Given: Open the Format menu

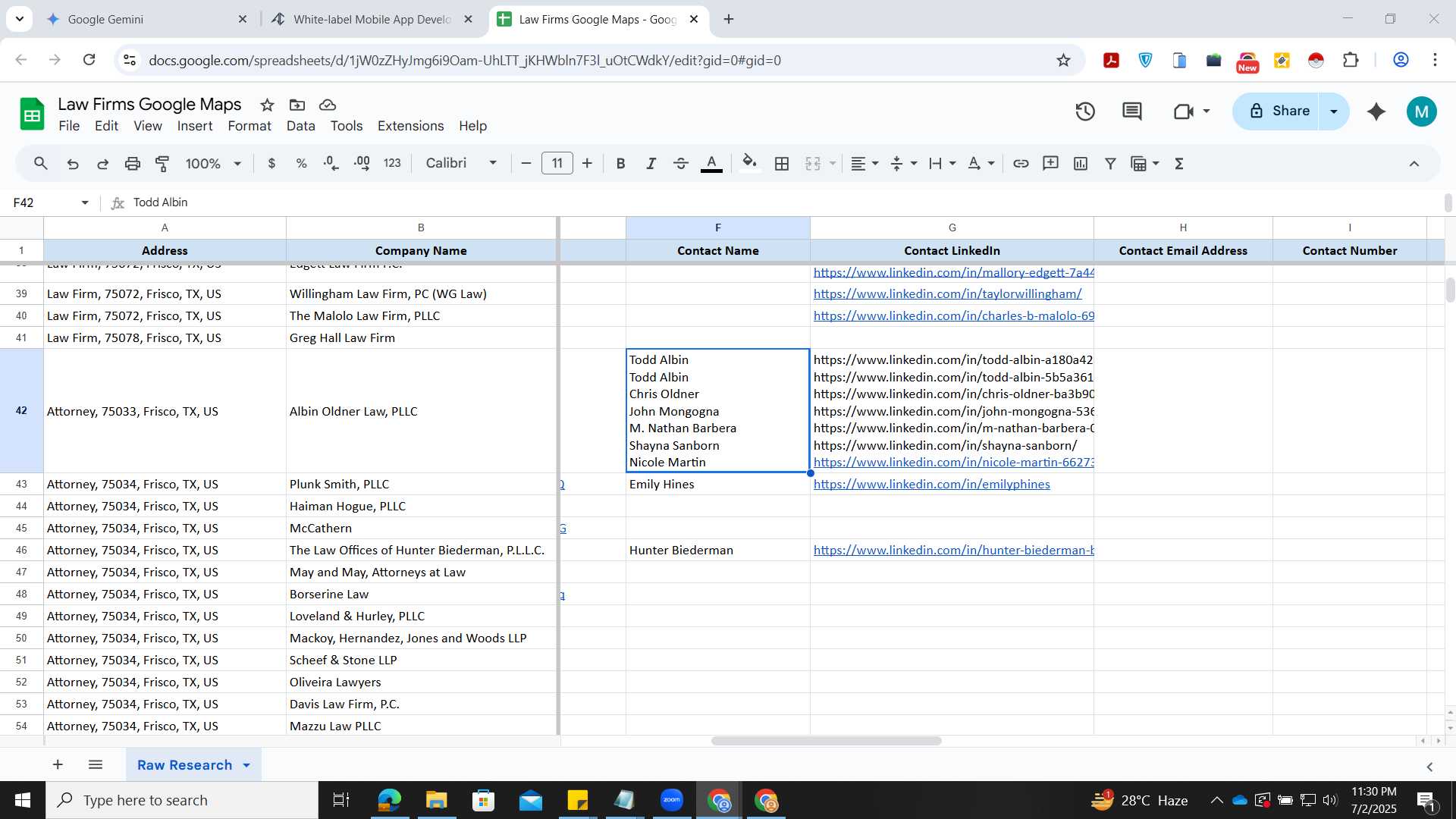Looking at the screenshot, I should click(x=249, y=126).
